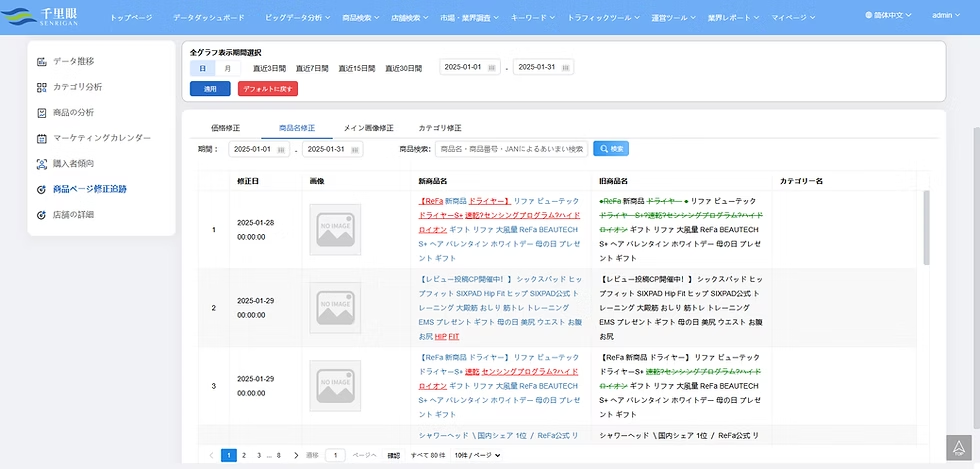Select the 月 period toggle
The image size is (980, 469).
coord(228,68)
